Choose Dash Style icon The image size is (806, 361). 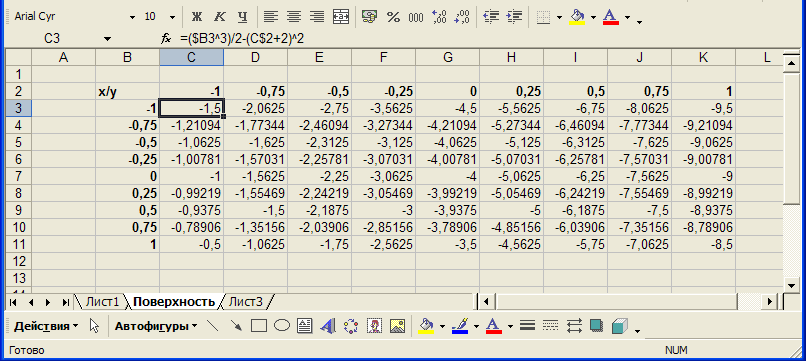pos(551,326)
